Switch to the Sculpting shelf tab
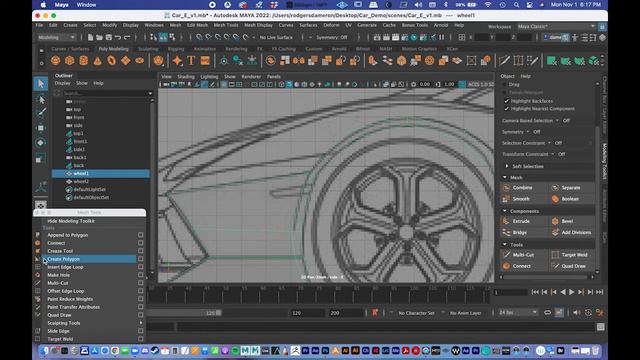 click(x=148, y=49)
